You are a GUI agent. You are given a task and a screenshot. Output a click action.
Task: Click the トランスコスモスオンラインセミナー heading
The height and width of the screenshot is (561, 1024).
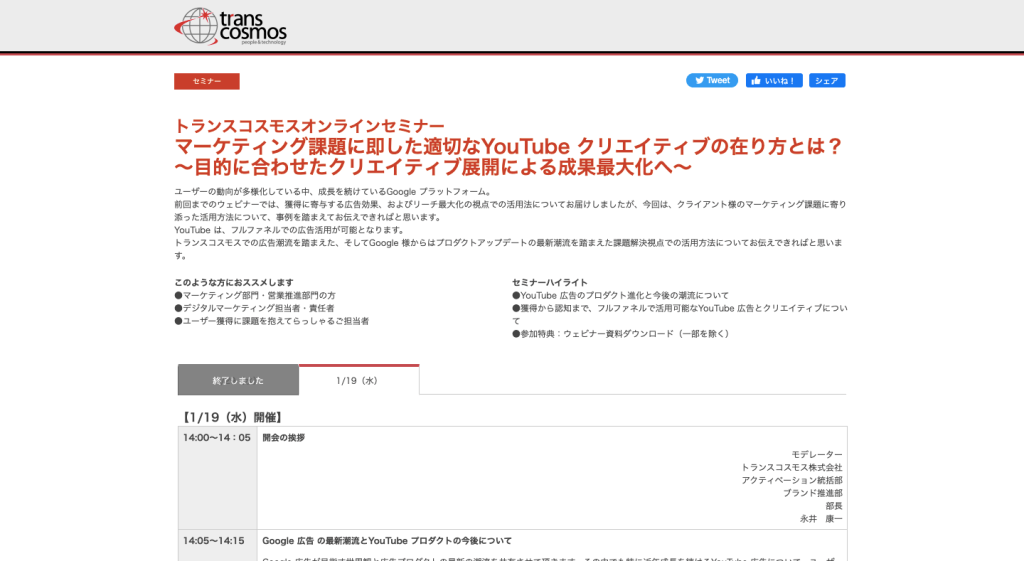pyautogui.click(x=310, y=125)
